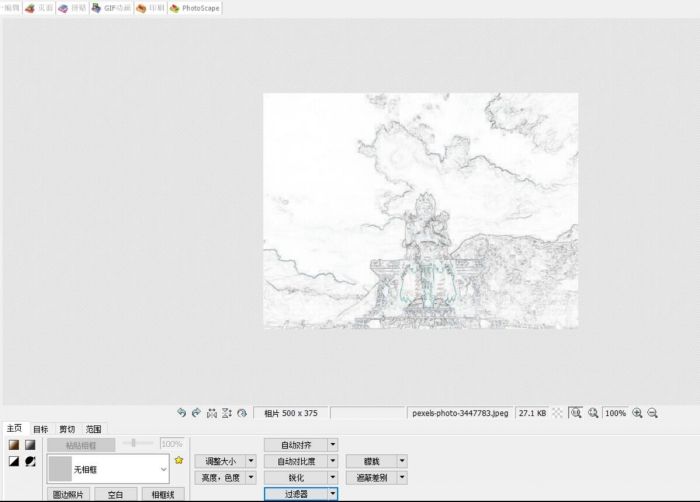Expand the 锐化 sharpen dropdown arrow
Screen dimensions: 700x502
333,478
